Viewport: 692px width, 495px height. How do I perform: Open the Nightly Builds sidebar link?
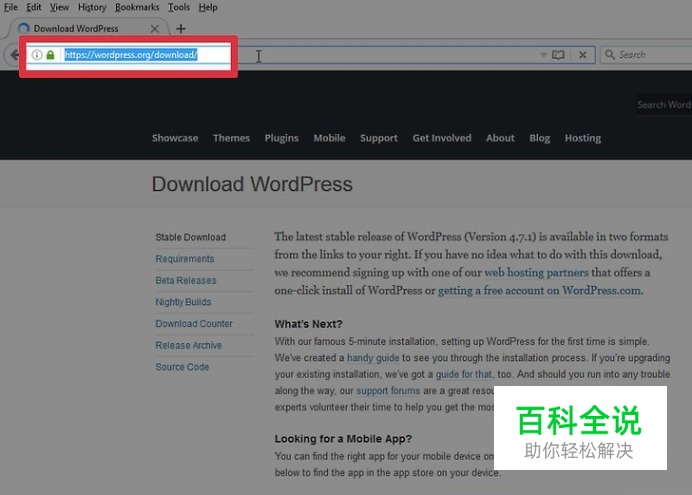click(x=183, y=302)
